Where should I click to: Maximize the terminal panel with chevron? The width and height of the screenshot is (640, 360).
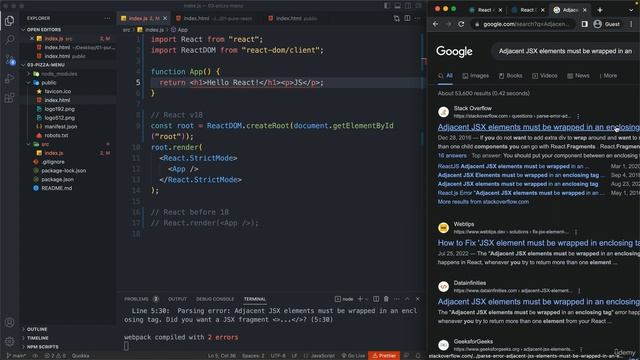(407, 299)
